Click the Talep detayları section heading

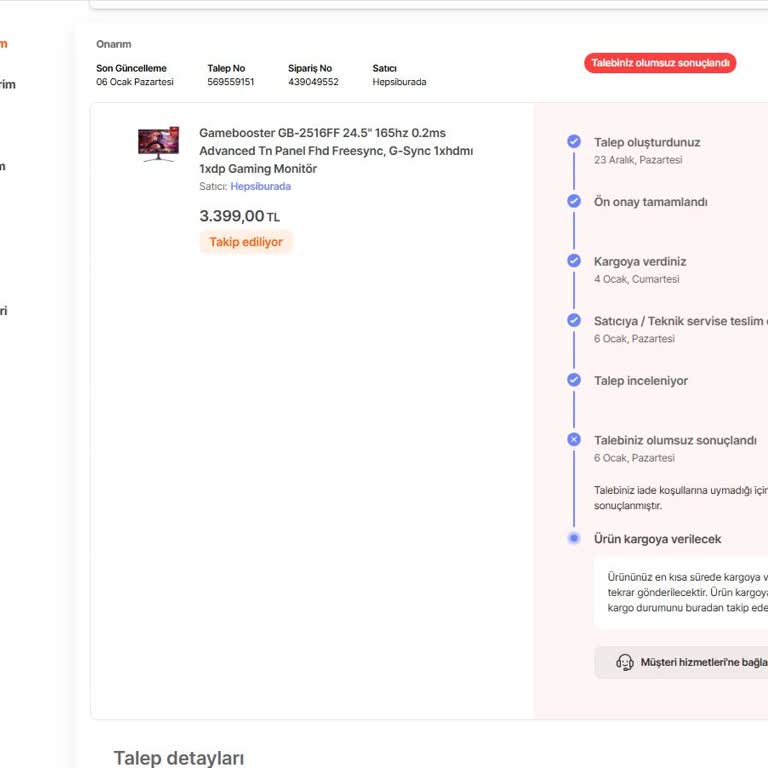click(x=178, y=758)
